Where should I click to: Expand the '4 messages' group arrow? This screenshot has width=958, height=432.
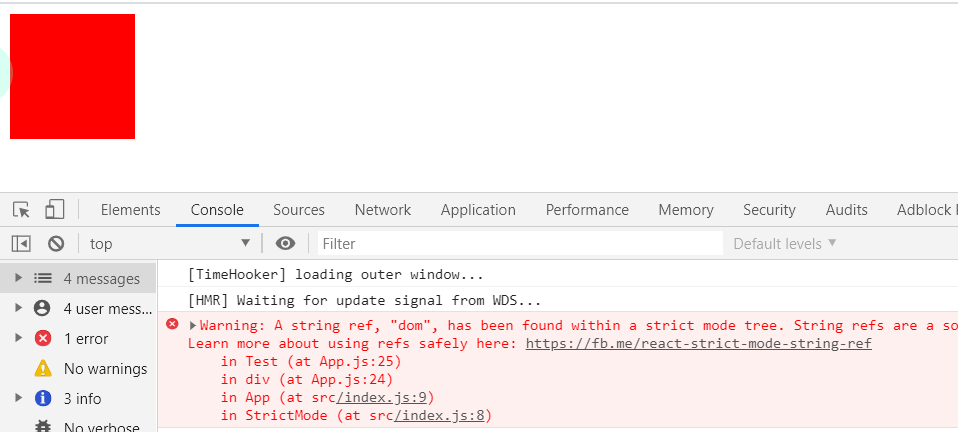(18, 278)
